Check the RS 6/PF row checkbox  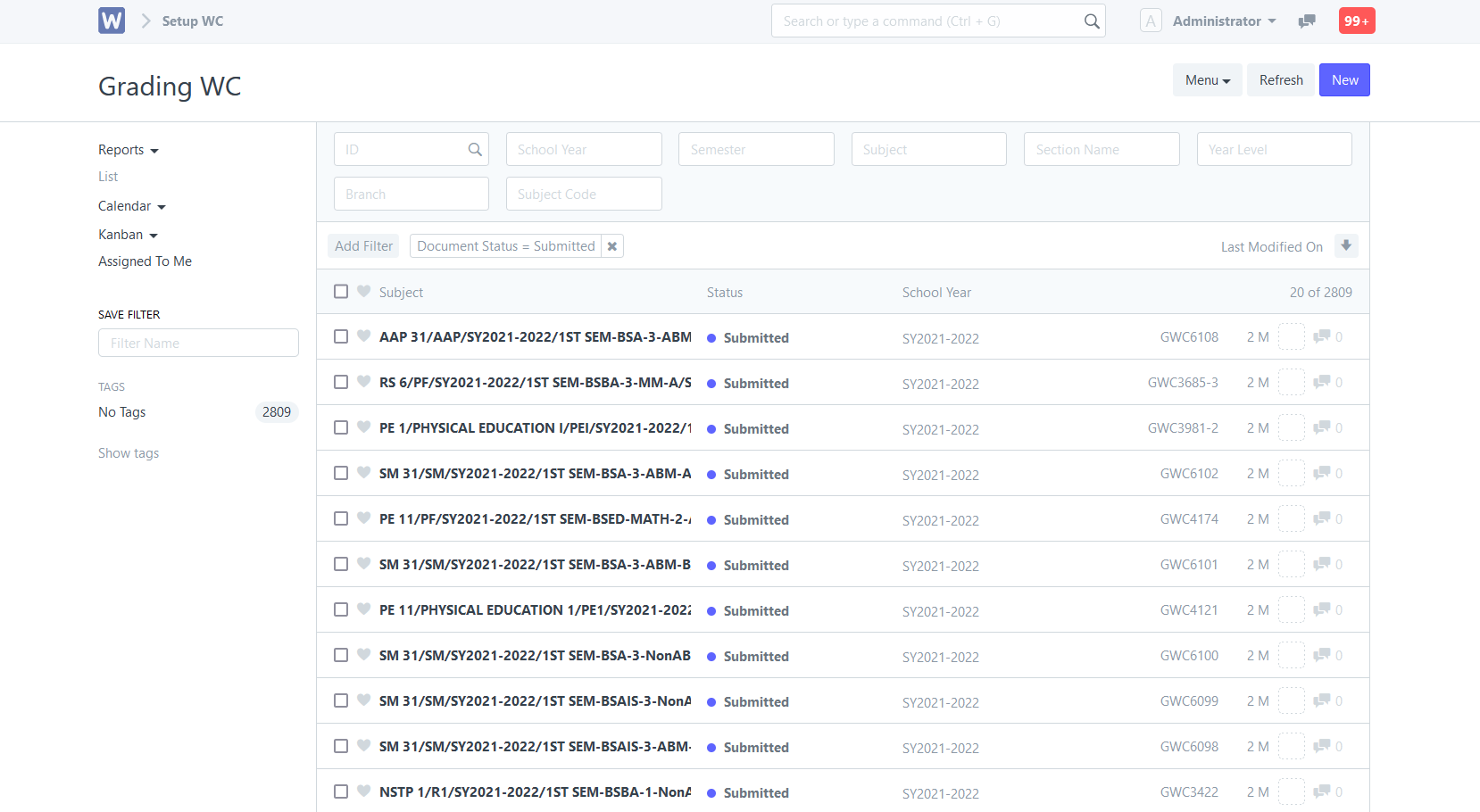tap(341, 382)
